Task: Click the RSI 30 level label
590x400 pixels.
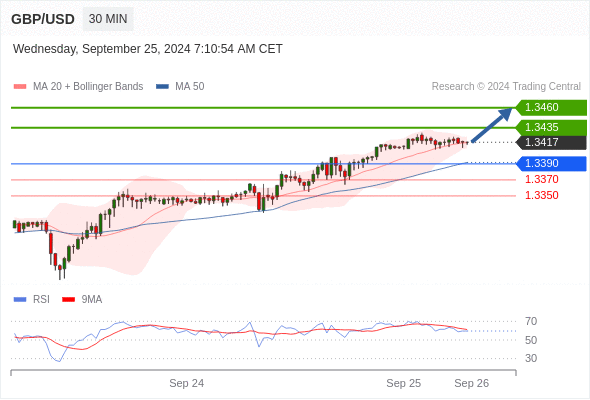Action: coord(531,358)
